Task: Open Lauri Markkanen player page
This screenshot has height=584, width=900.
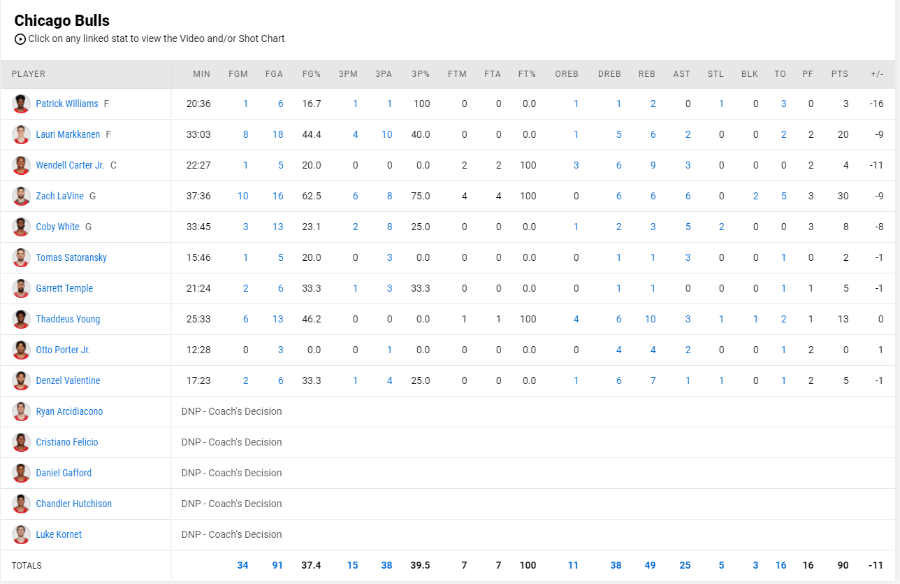Action: pos(68,134)
